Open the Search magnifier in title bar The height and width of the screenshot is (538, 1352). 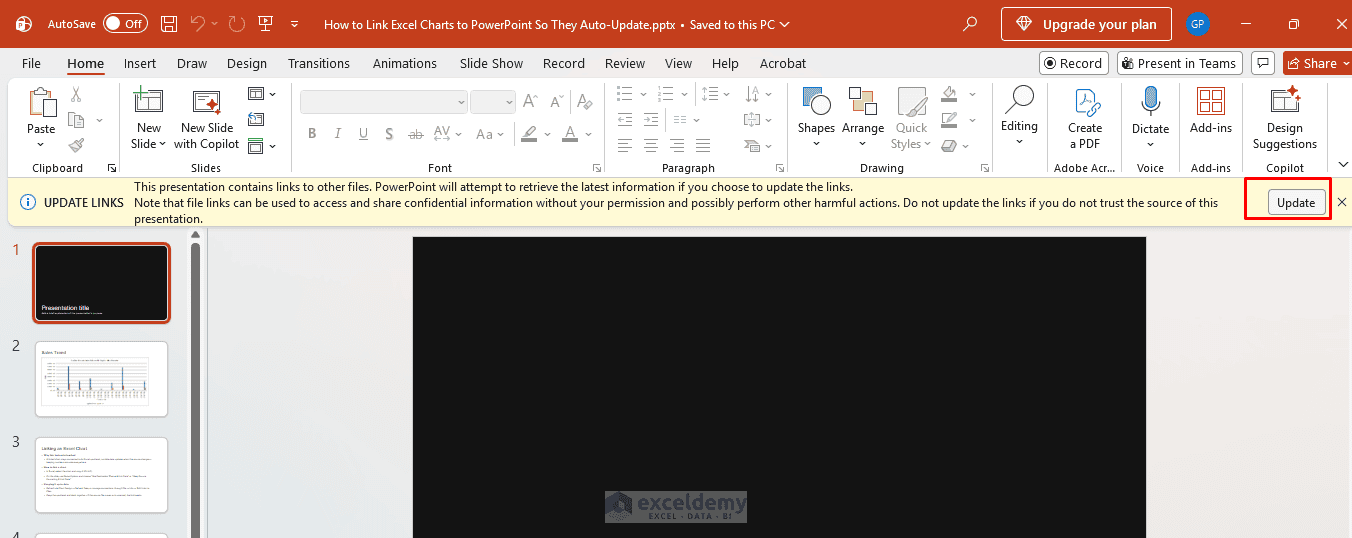(x=969, y=24)
